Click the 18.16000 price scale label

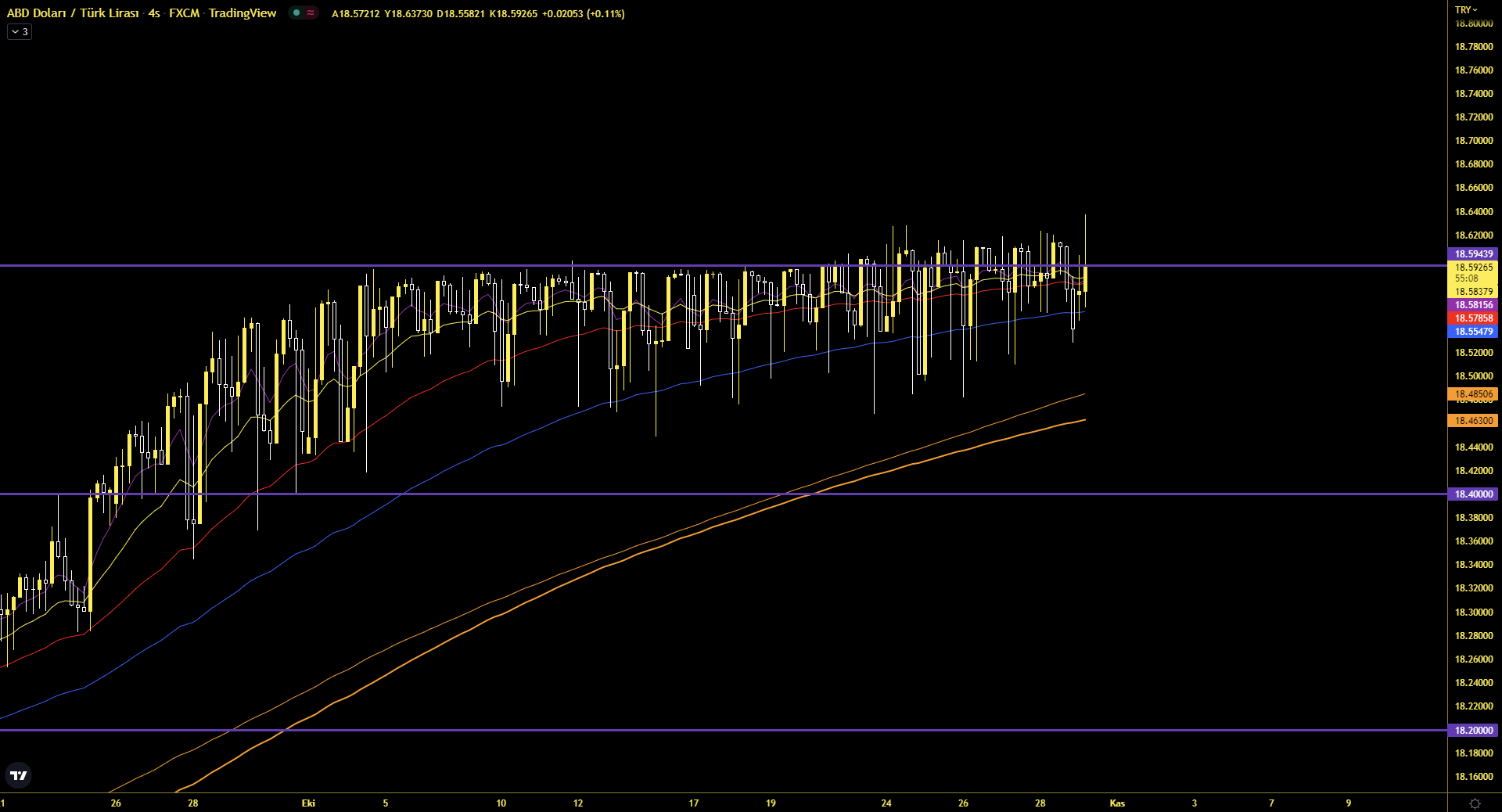click(x=1474, y=777)
